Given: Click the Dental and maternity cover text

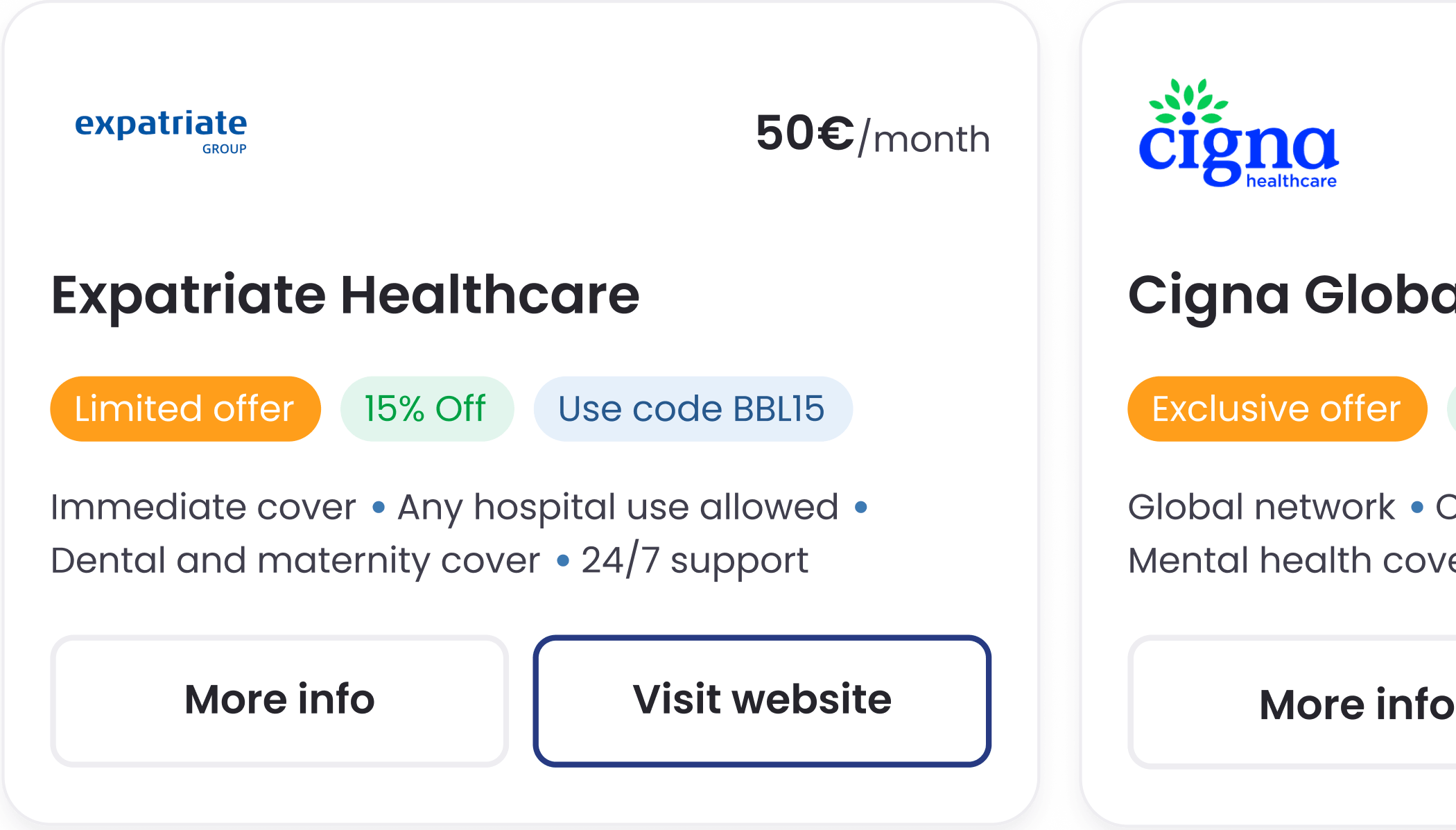Looking at the screenshot, I should (x=295, y=560).
